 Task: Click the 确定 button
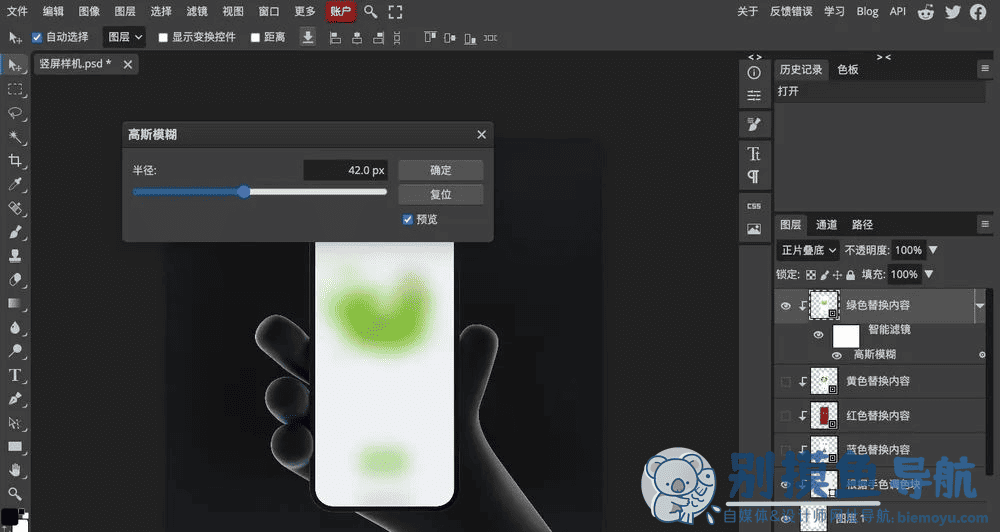click(441, 170)
